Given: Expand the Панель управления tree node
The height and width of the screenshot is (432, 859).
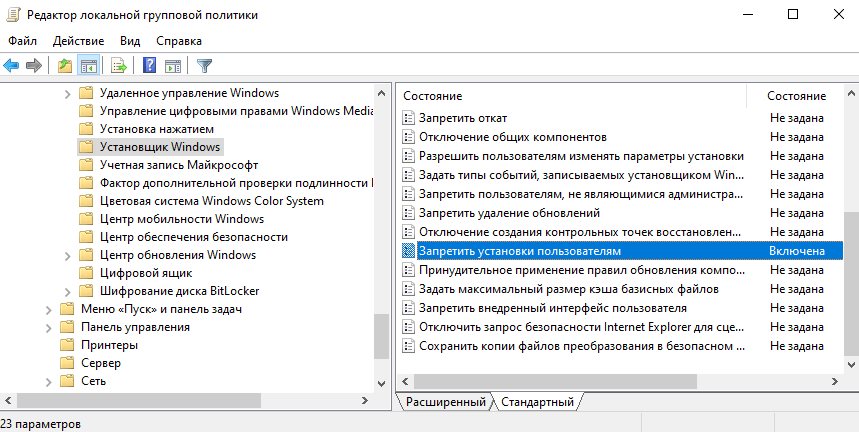Looking at the screenshot, I should click(x=49, y=327).
